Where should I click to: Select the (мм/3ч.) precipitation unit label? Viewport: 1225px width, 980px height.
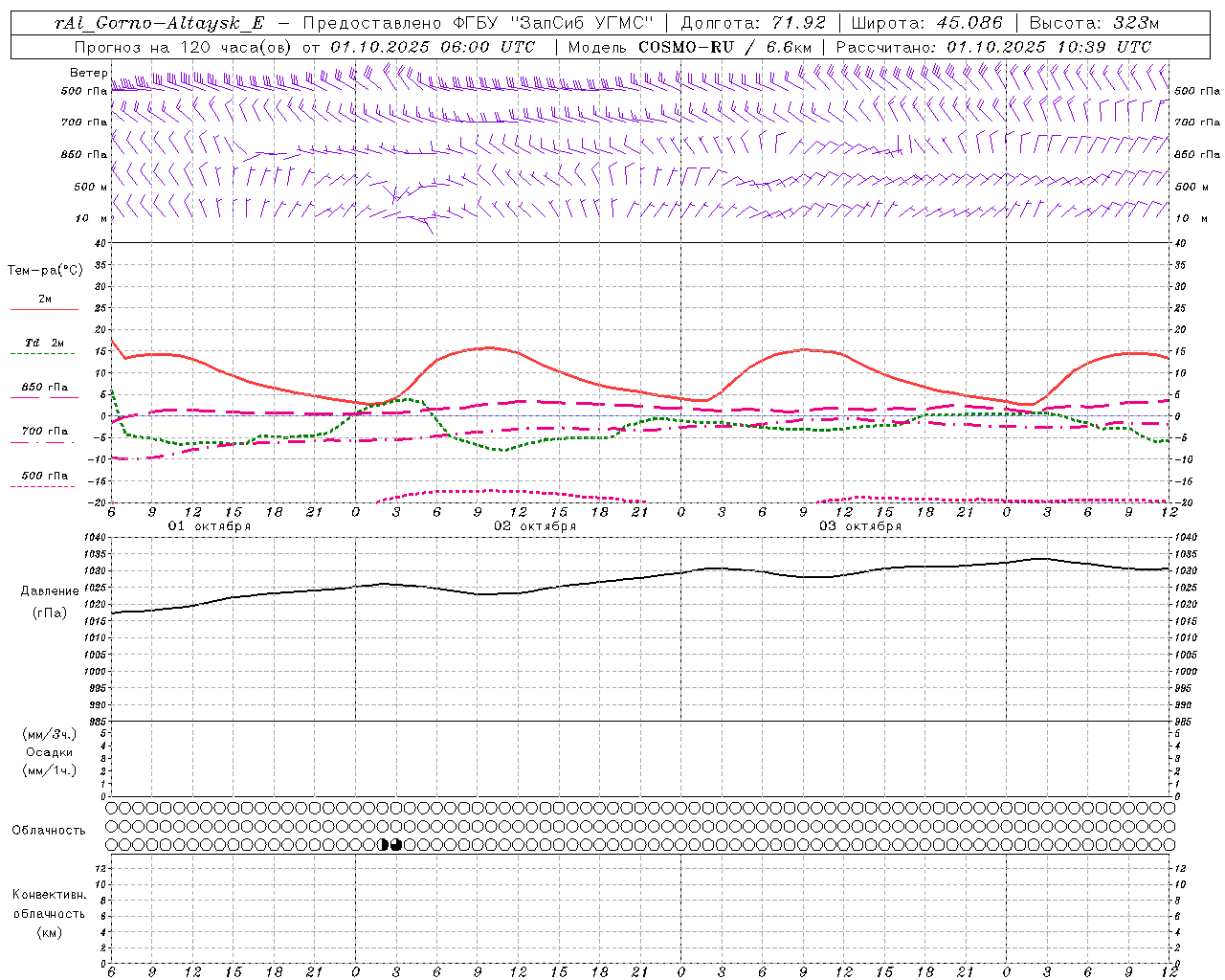[x=50, y=734]
